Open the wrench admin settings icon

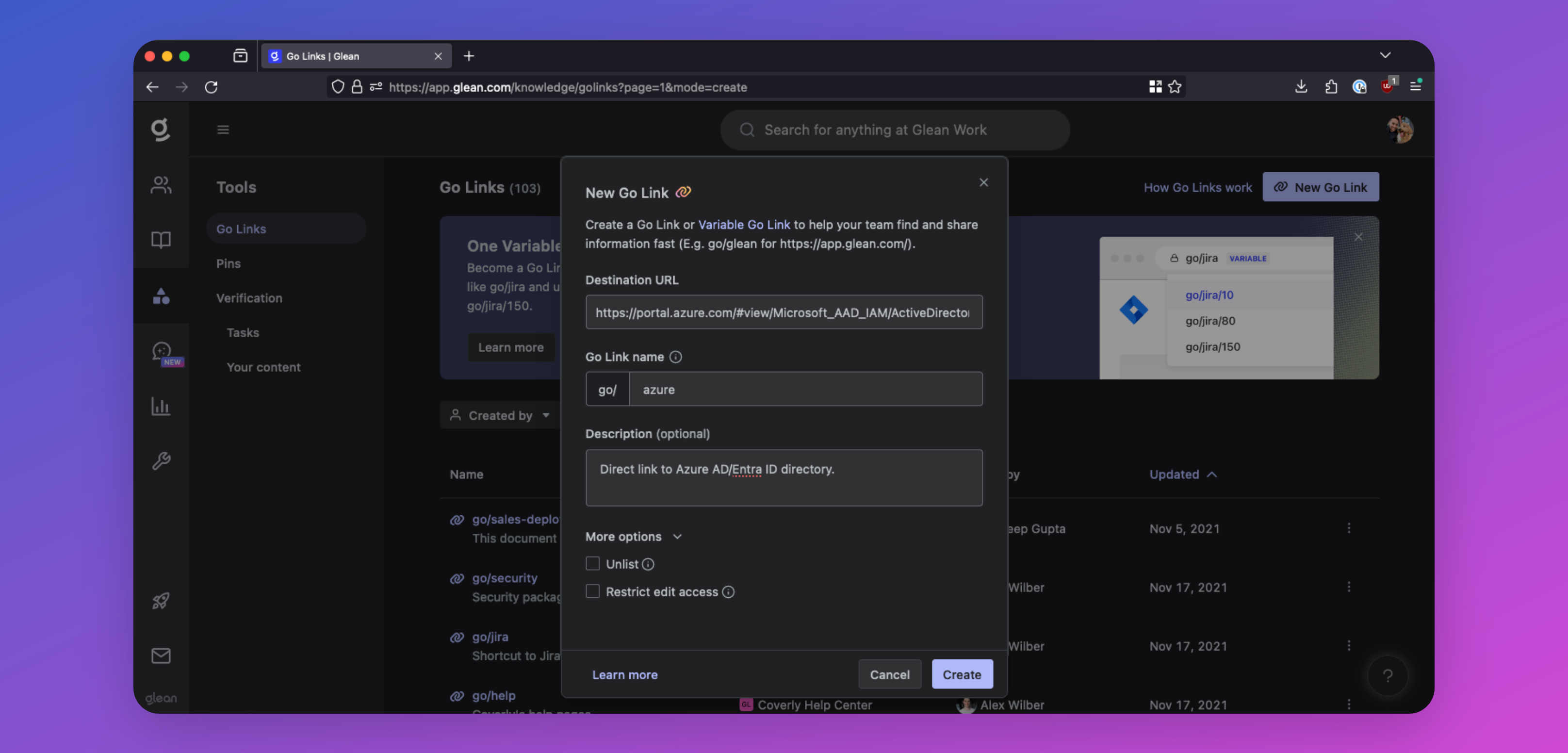click(x=161, y=461)
